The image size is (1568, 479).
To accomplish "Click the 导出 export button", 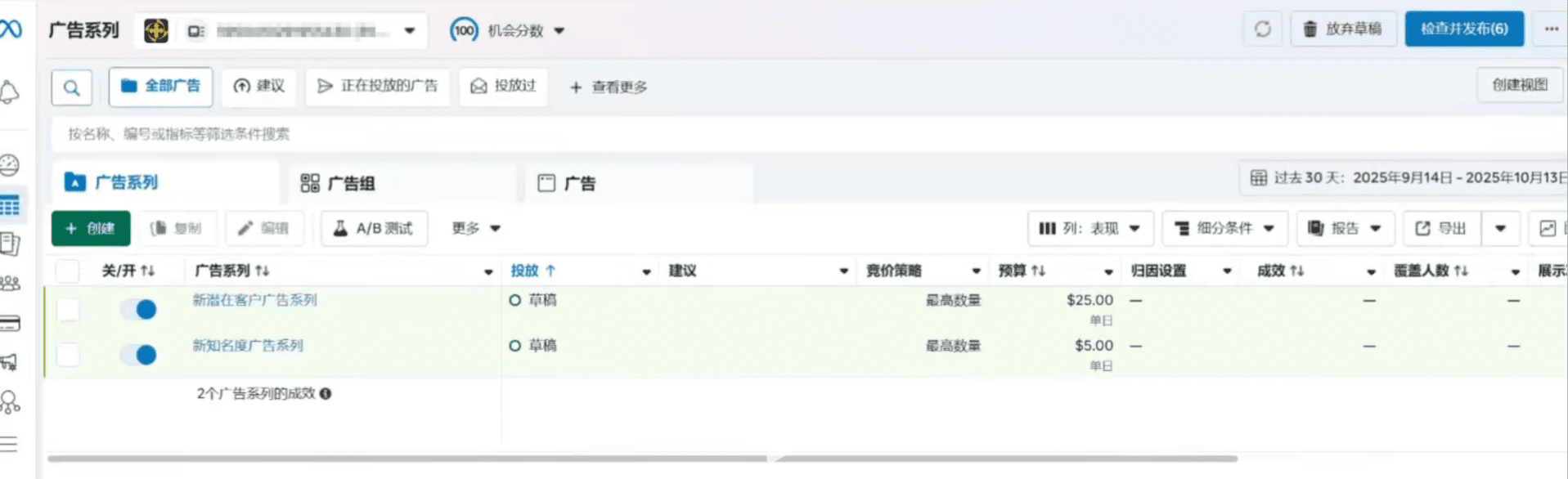I will tap(1442, 229).
